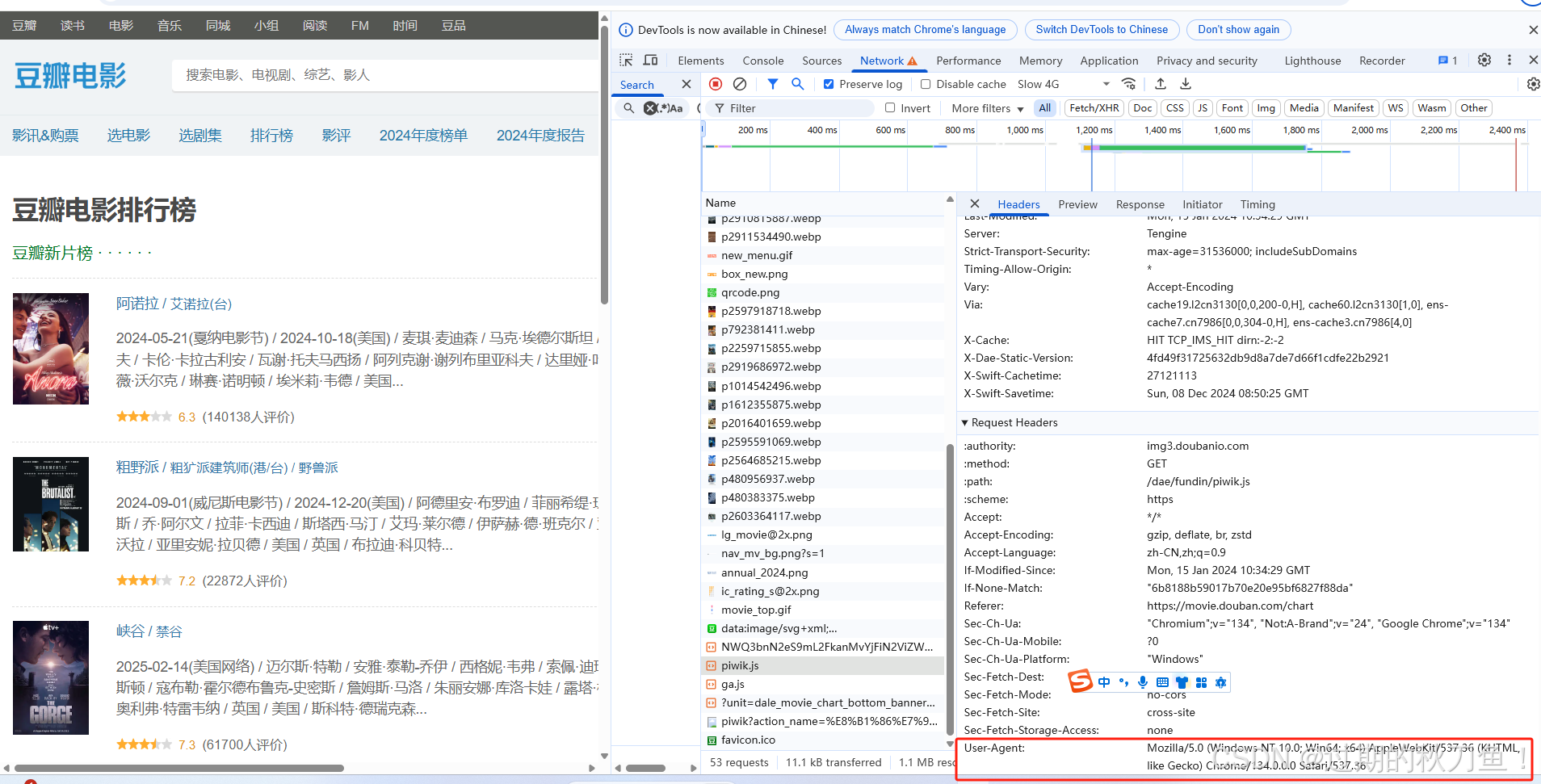Image resolution: width=1541 pixels, height=784 pixels.
Task: Select the piwik.js request row
Action: click(822, 665)
